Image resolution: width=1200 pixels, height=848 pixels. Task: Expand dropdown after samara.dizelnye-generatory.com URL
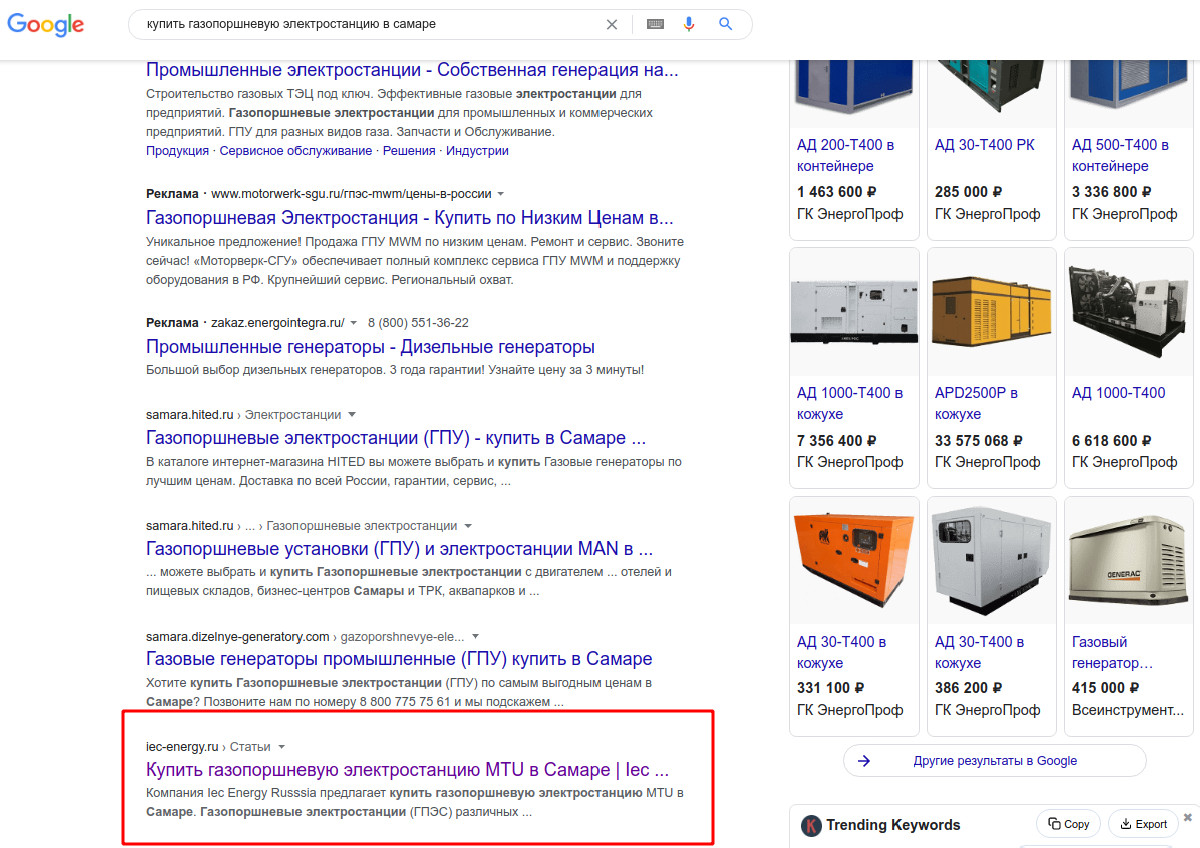point(475,636)
